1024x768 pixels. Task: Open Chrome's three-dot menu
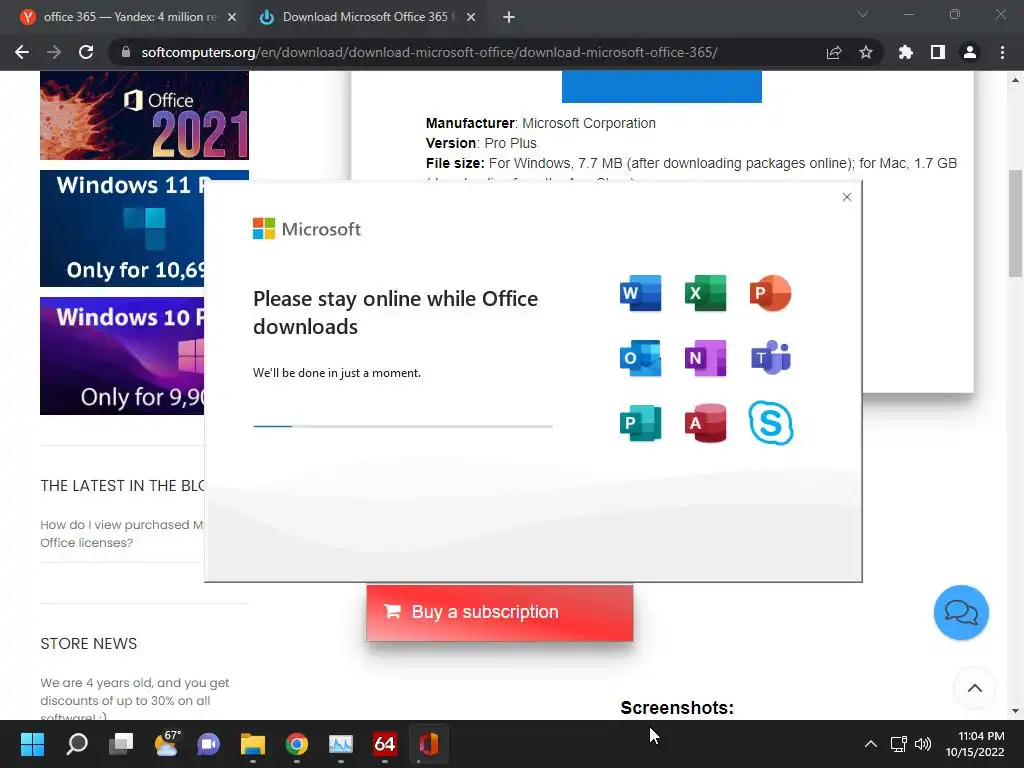click(x=1002, y=52)
